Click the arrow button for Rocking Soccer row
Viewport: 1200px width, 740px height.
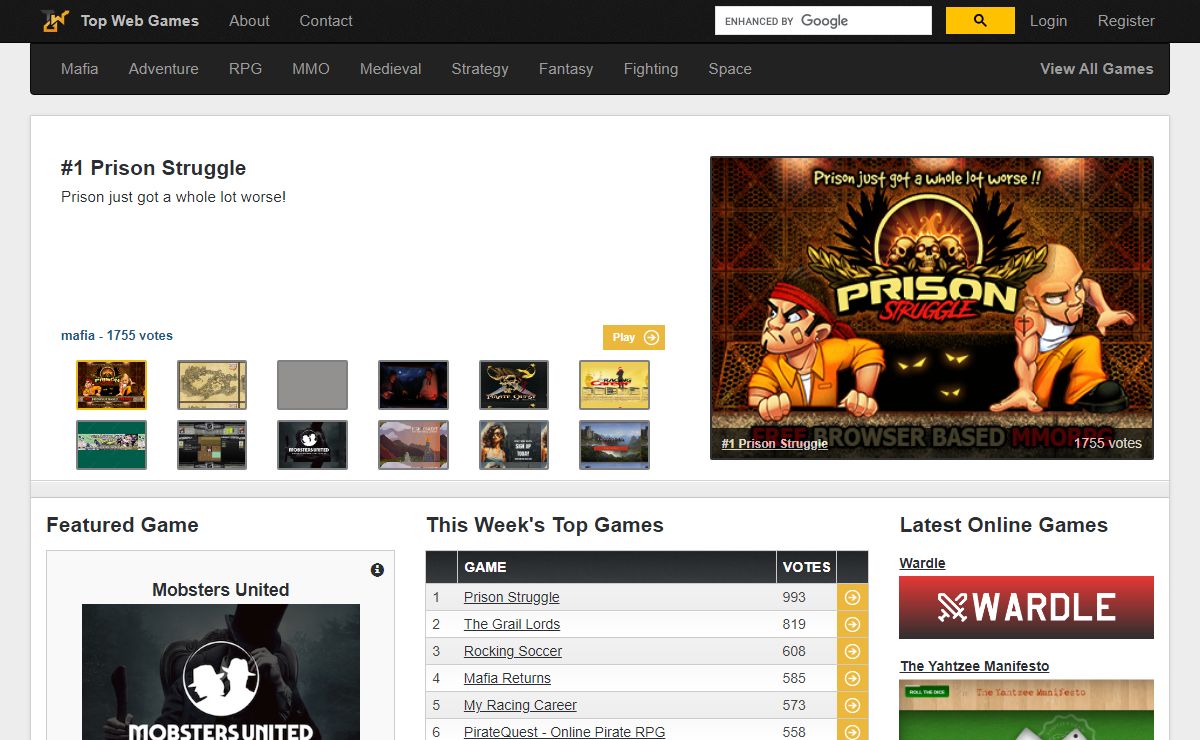tap(852, 651)
